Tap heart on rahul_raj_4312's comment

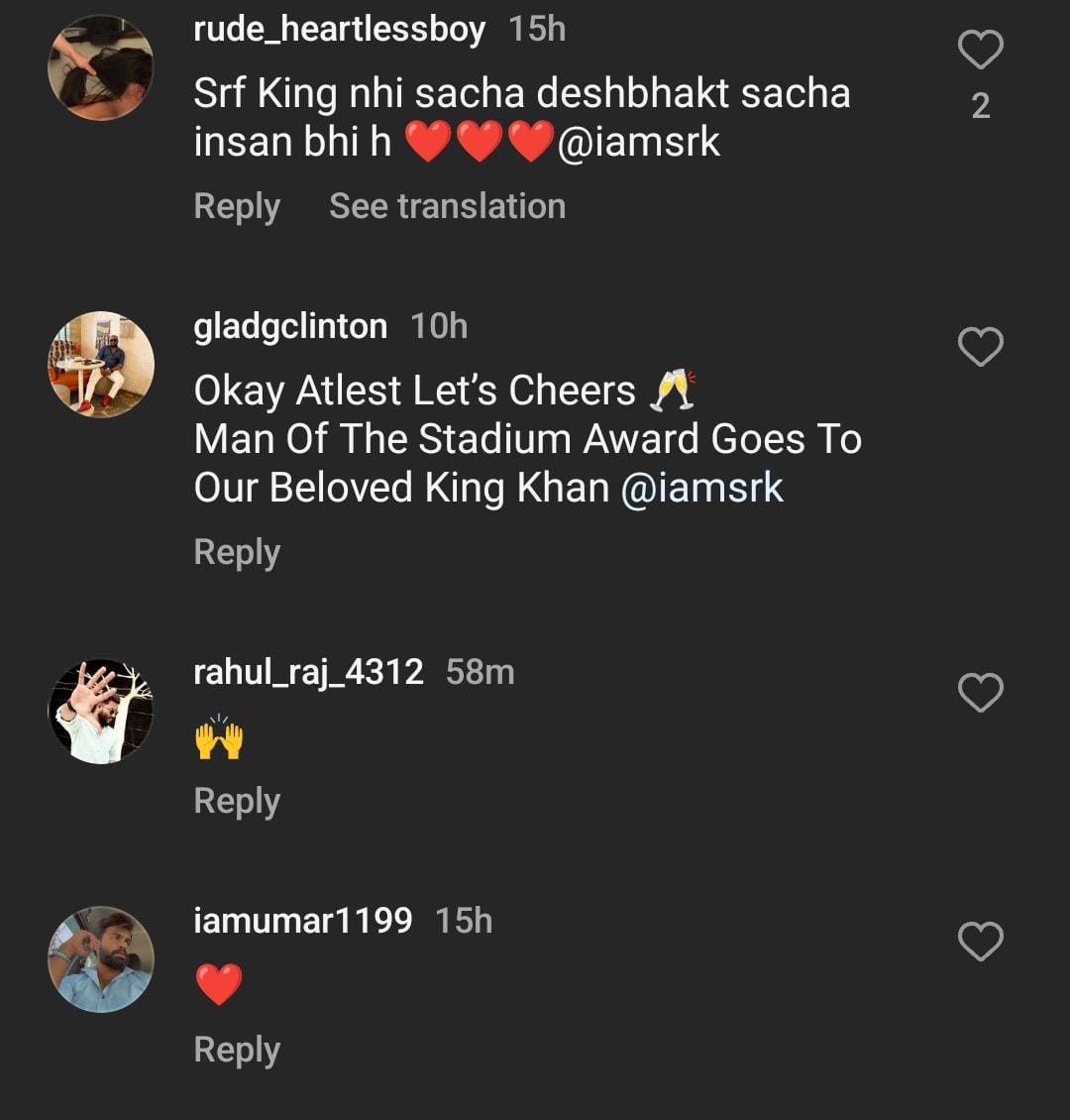pyautogui.click(x=980, y=693)
